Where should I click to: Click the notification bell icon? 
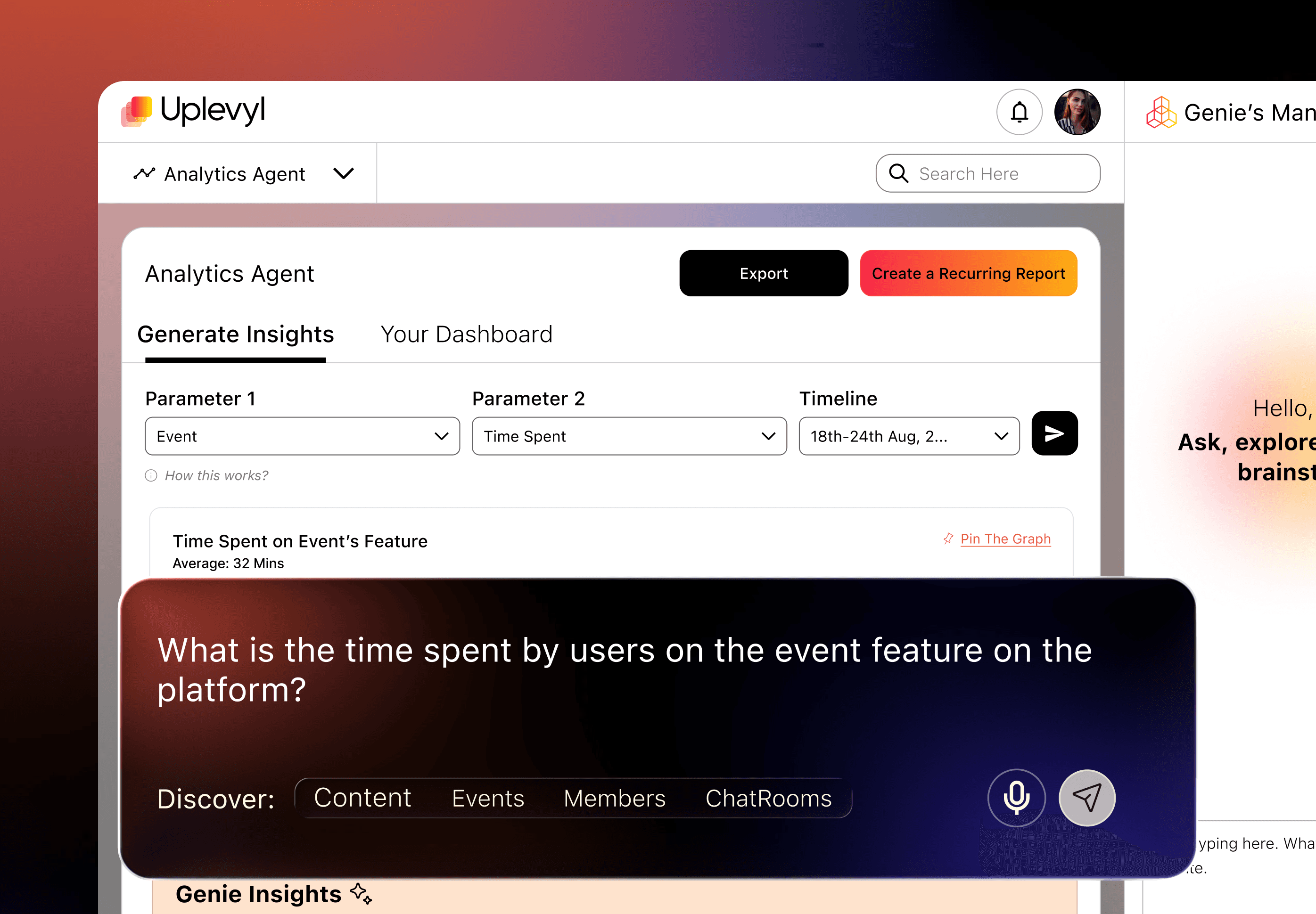pyautogui.click(x=1019, y=112)
